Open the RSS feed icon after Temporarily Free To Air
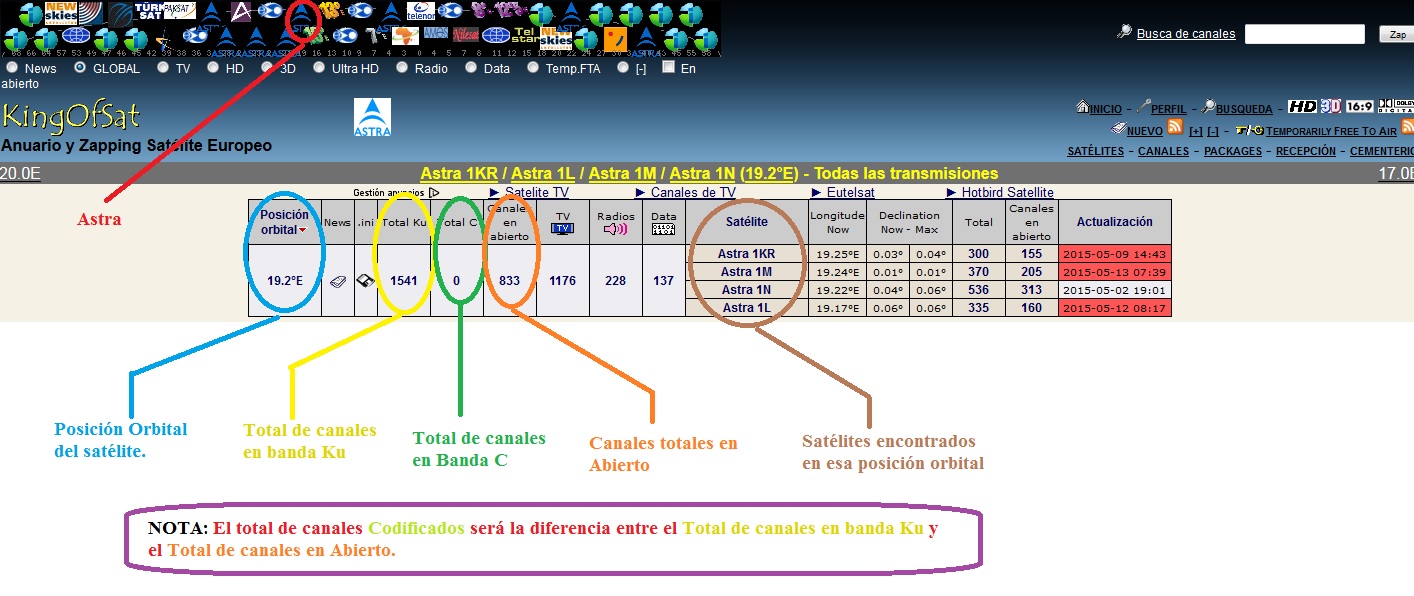Viewport: 1414px width, 596px height. (1407, 128)
